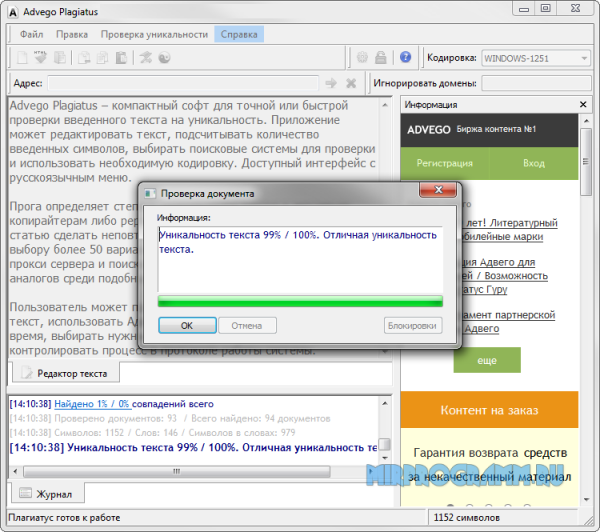Click the padlock toolbar icon
The image size is (600, 532).
pos(380,58)
